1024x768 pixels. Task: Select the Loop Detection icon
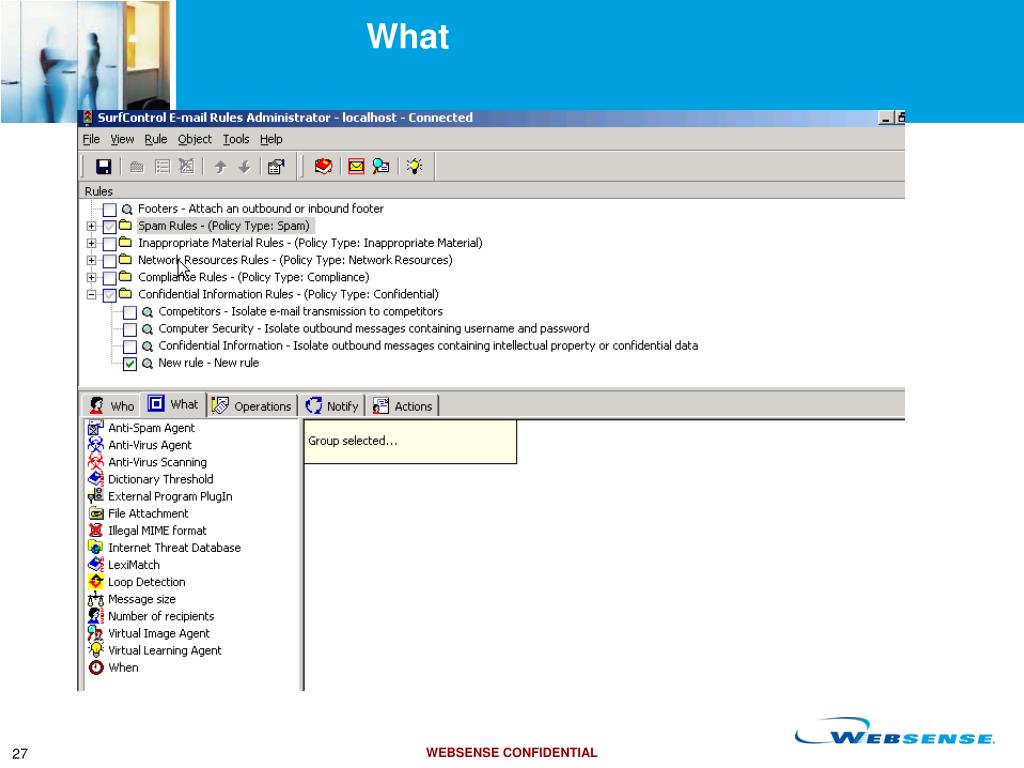(95, 581)
